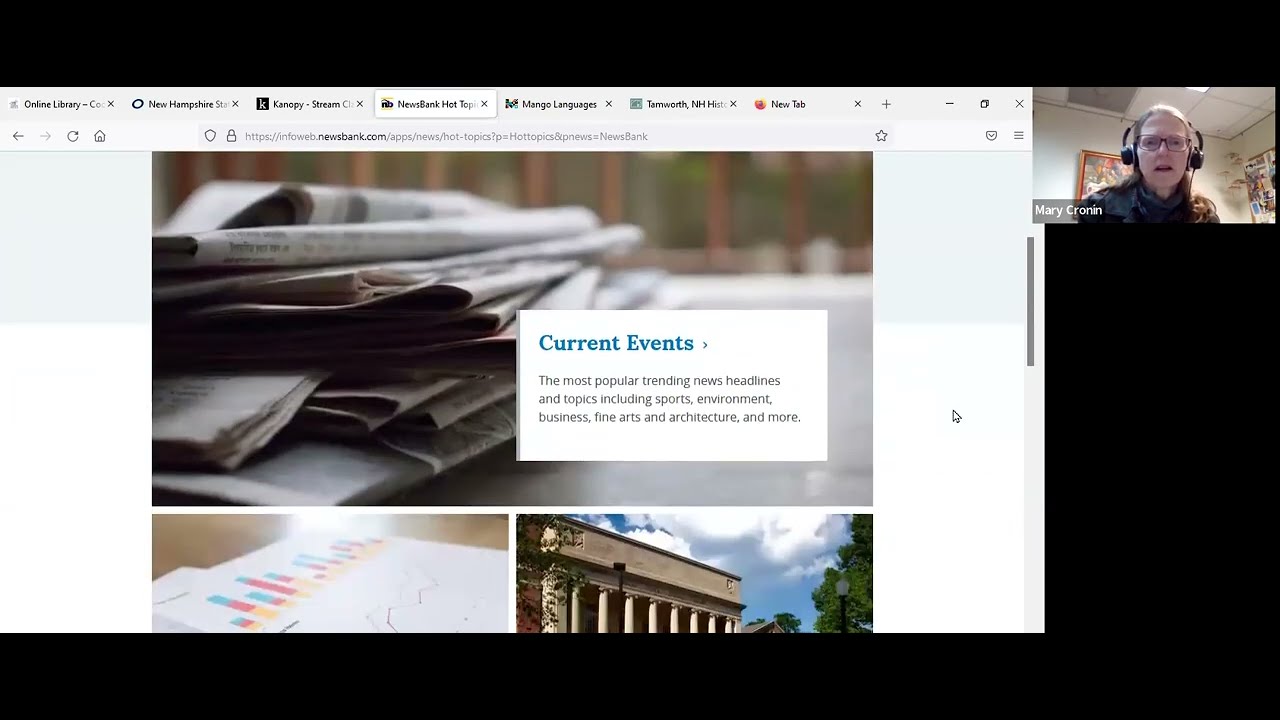Close the NewsBank Hot Topics tab
Image resolution: width=1280 pixels, height=720 pixels.
(x=484, y=104)
